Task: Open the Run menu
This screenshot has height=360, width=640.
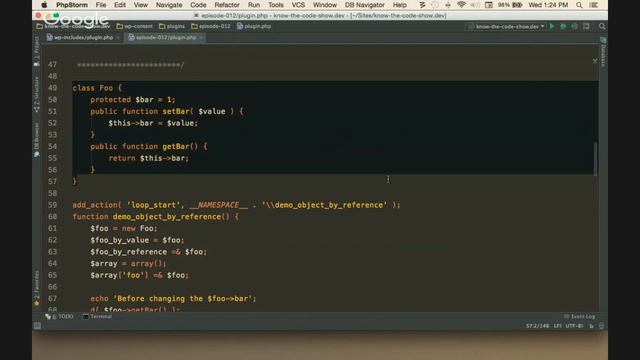Action: [254, 5]
